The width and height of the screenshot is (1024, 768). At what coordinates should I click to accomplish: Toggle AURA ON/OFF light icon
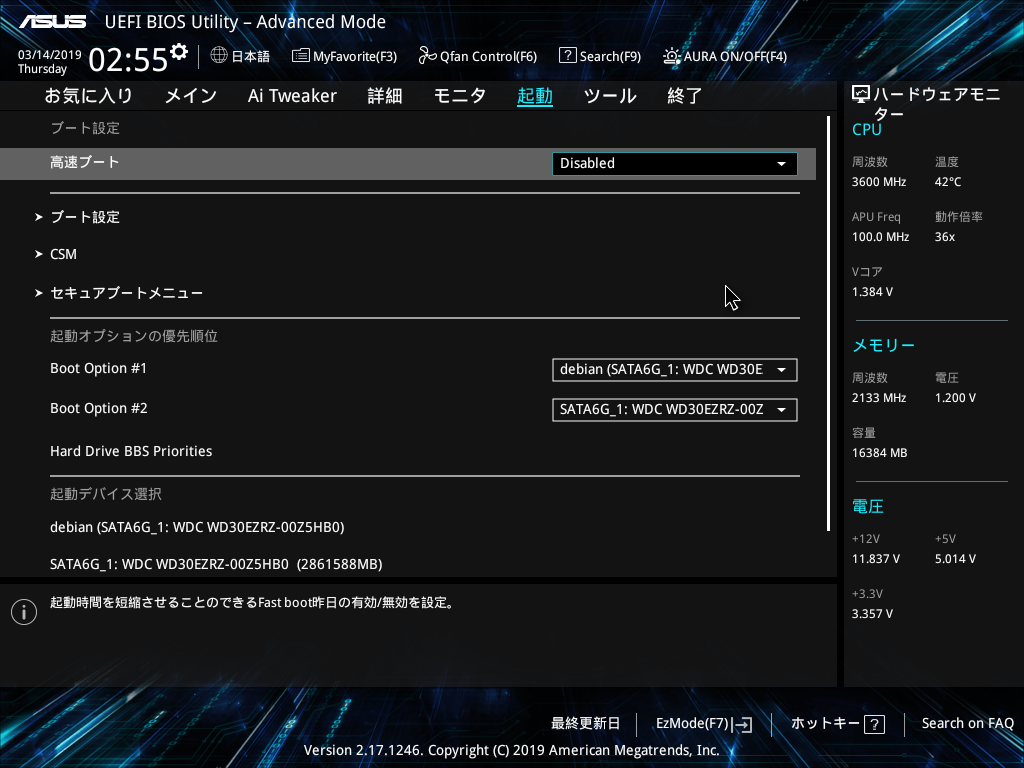click(671, 56)
